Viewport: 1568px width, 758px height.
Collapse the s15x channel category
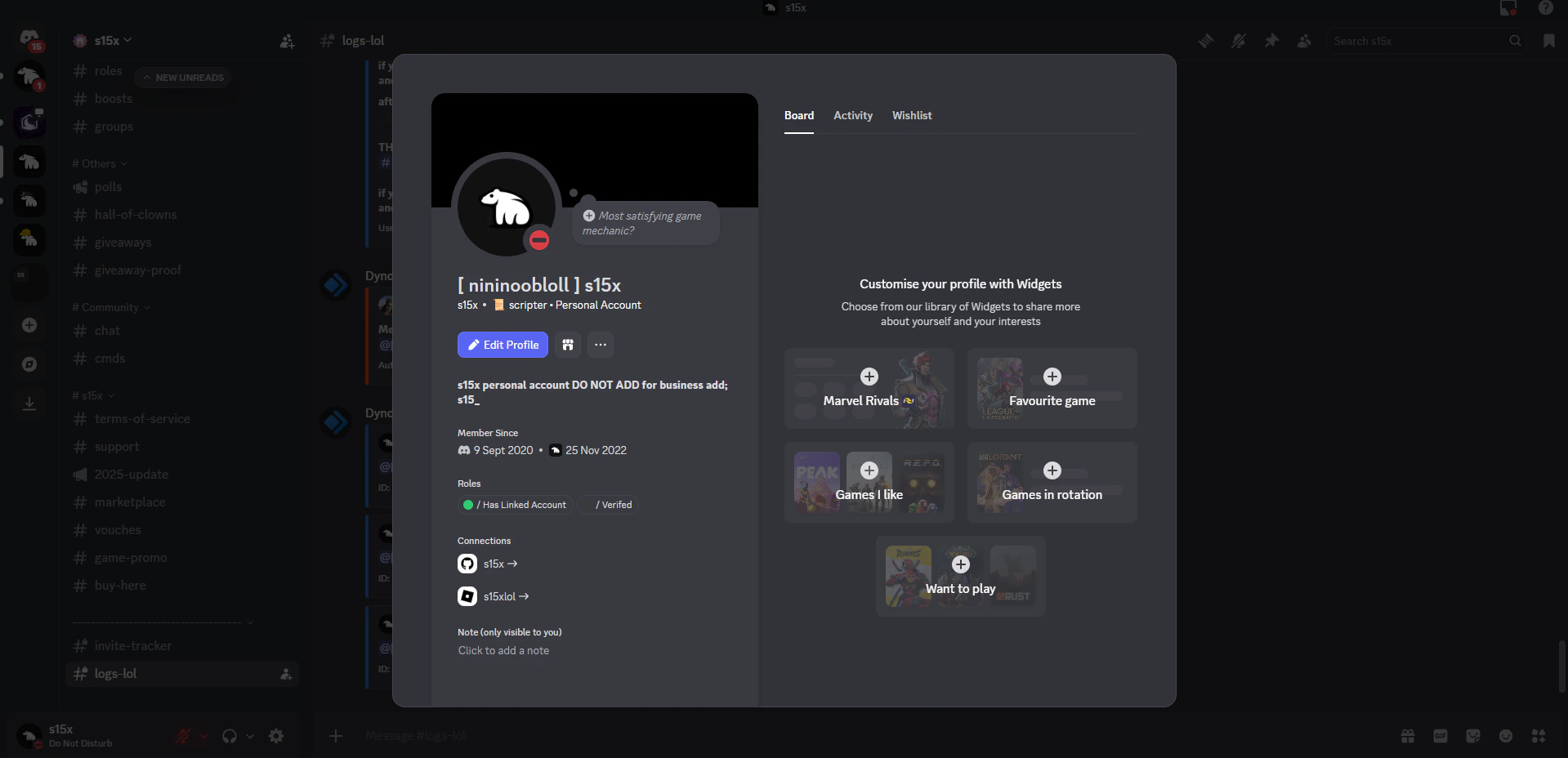click(x=93, y=395)
